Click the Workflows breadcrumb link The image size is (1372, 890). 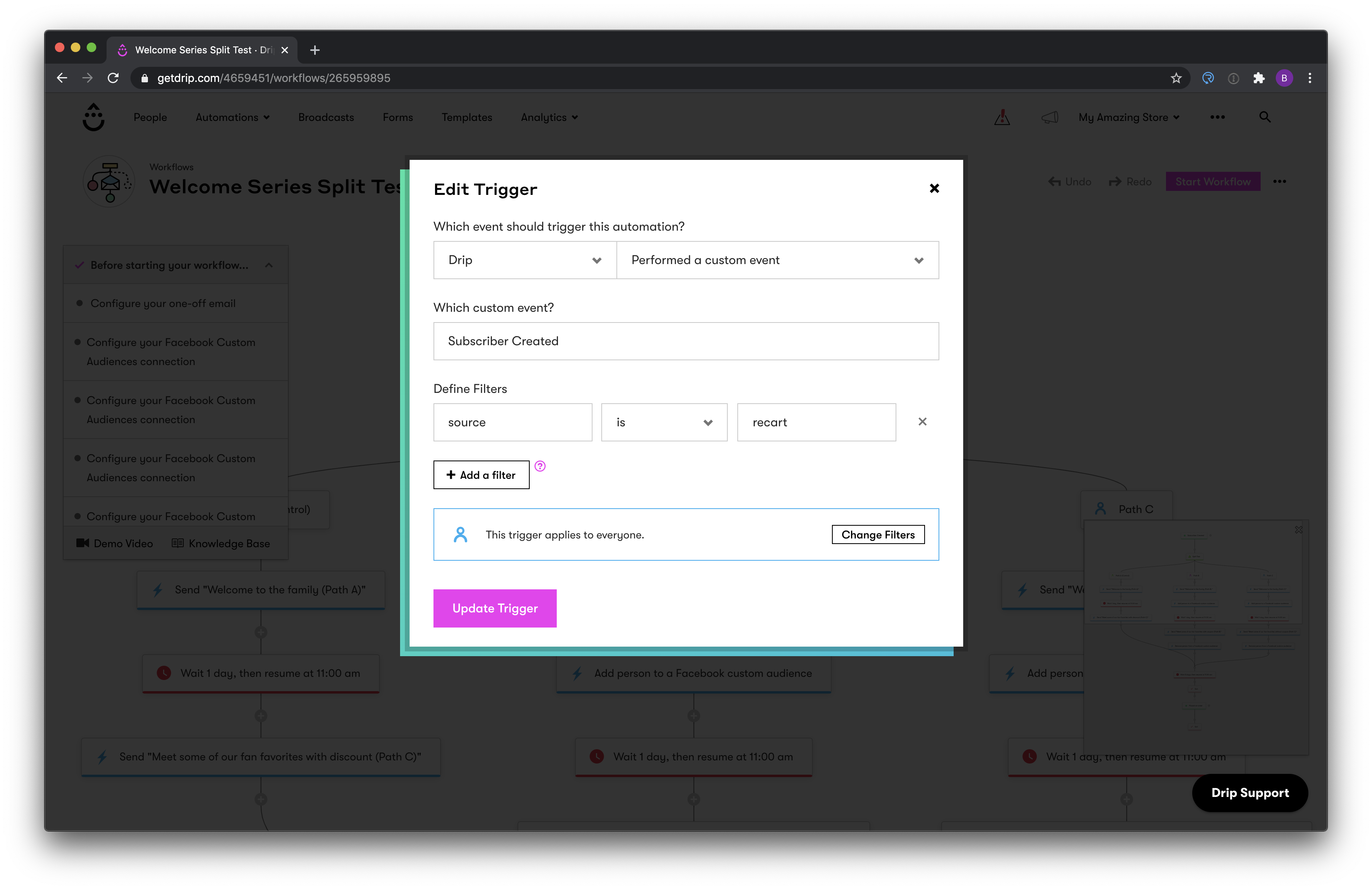(171, 167)
